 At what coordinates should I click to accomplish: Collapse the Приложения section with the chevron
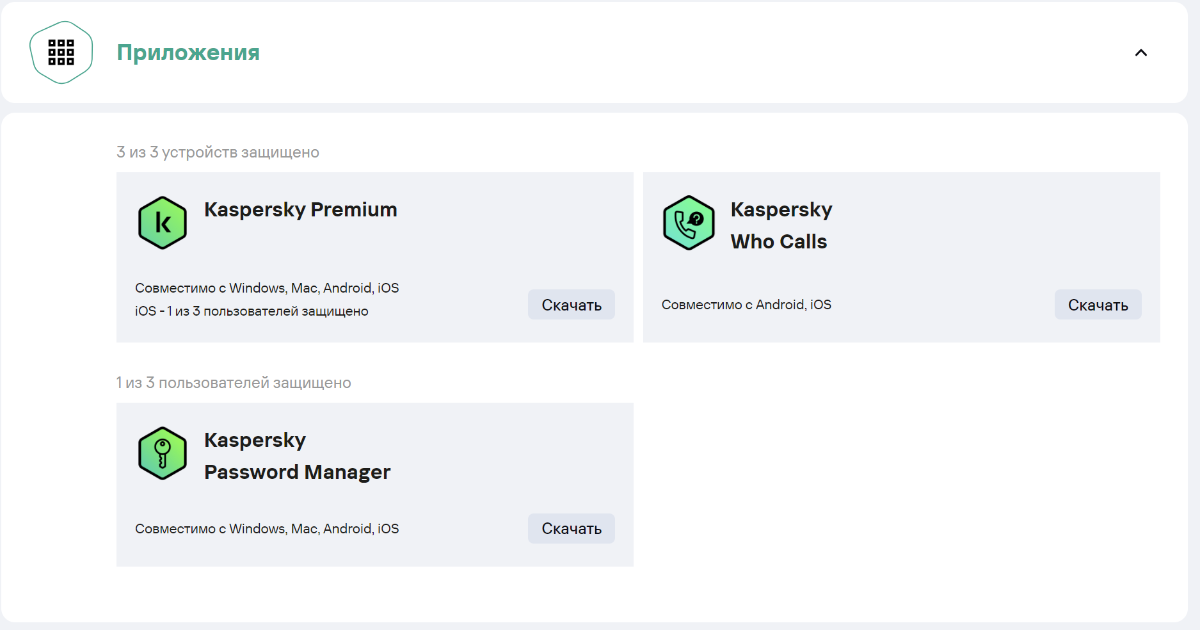pos(1141,53)
